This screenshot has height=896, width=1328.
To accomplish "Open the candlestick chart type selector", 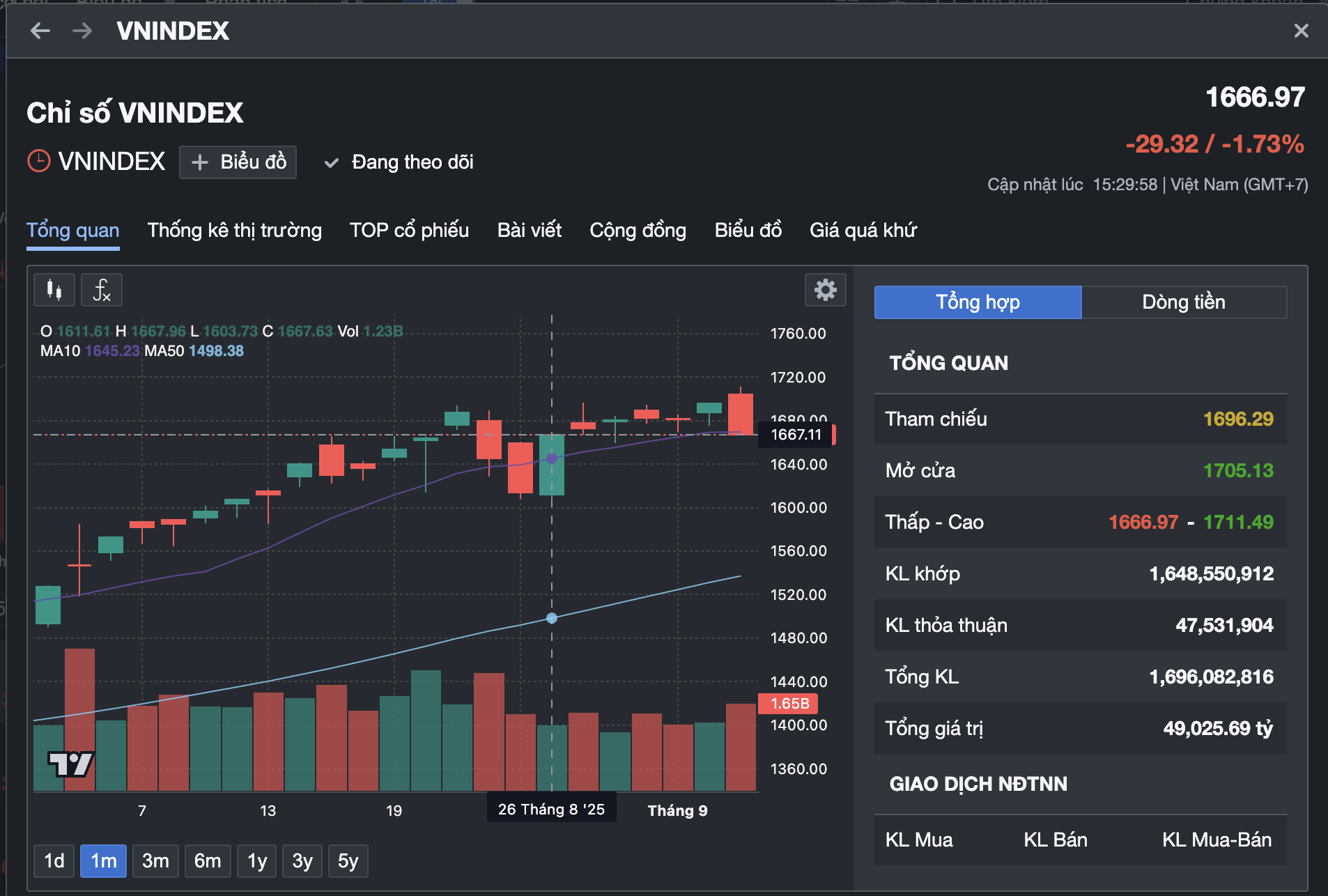I will [x=54, y=290].
